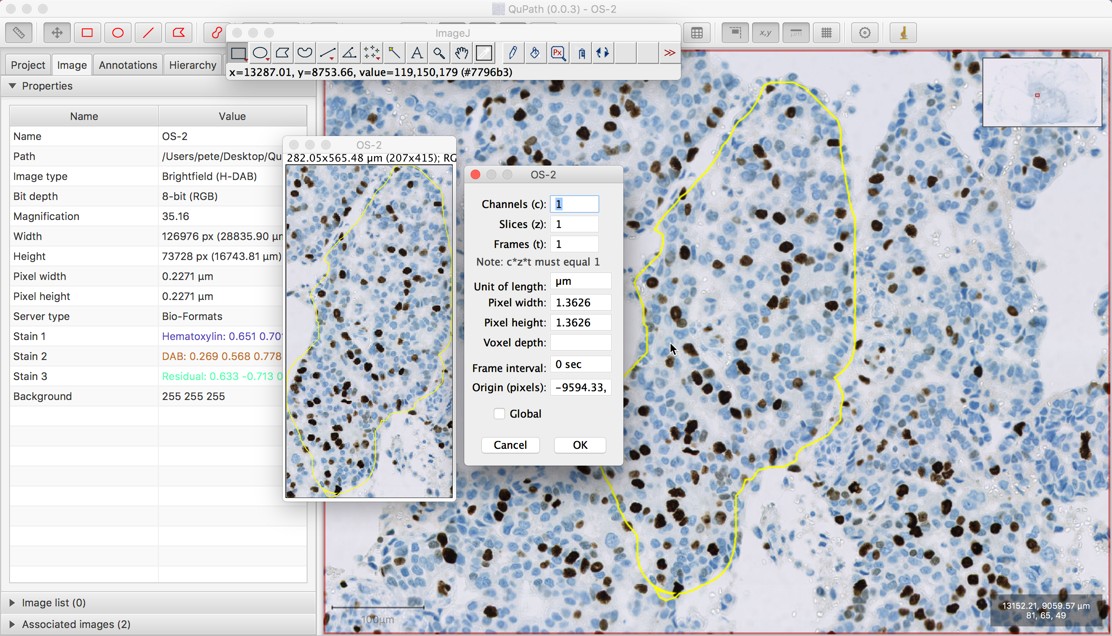The image size is (1112, 636).
Task: Select the red Rectangle annotation tool in QuPath
Action: click(x=87, y=33)
